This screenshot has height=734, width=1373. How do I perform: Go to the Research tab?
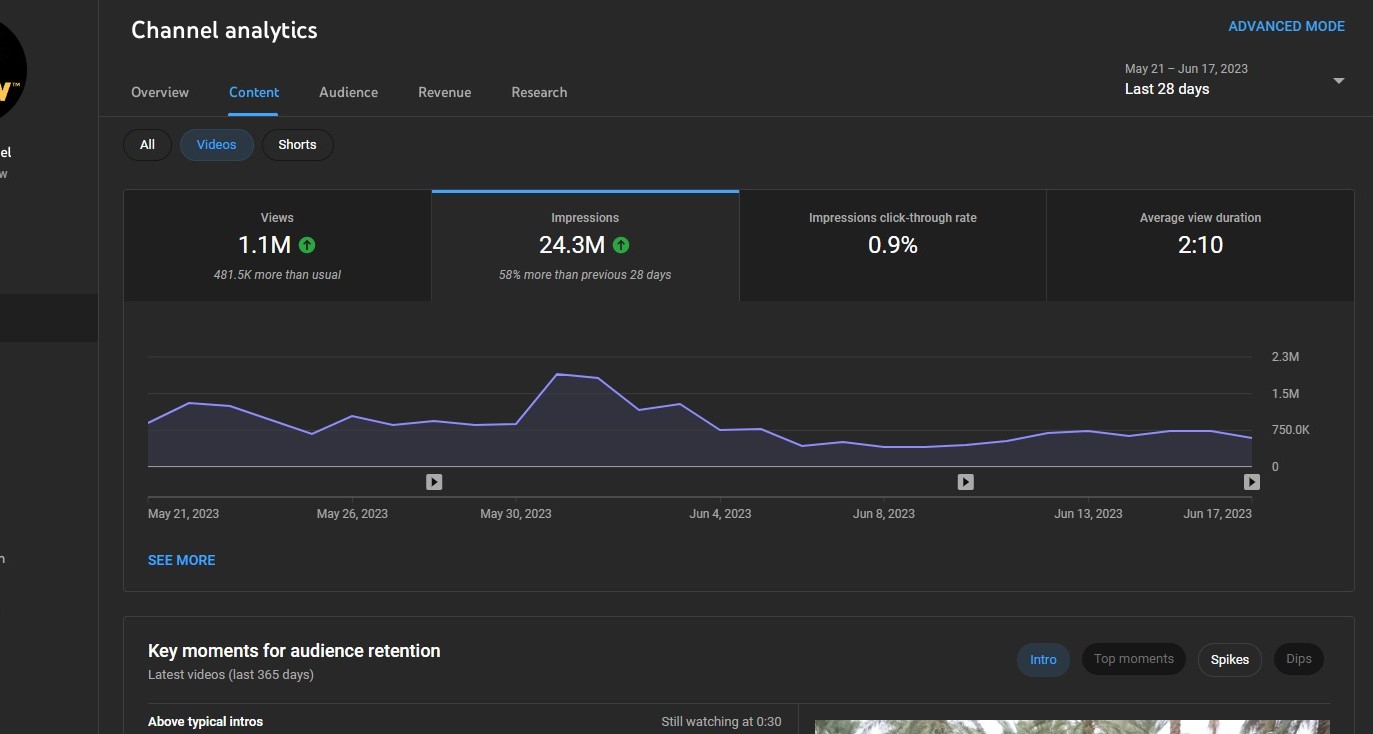(539, 92)
